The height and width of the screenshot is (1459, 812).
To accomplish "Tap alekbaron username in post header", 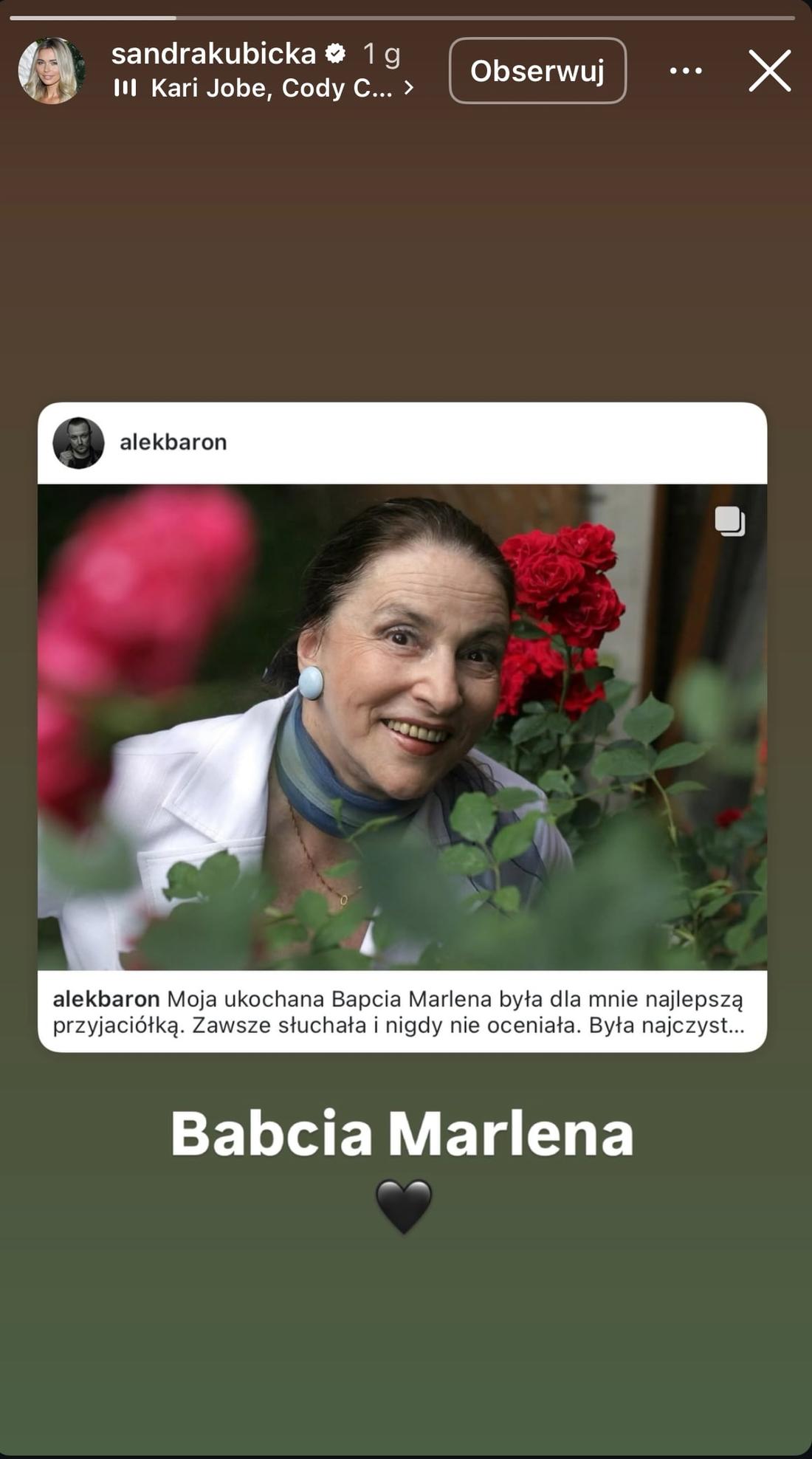I will (173, 443).
